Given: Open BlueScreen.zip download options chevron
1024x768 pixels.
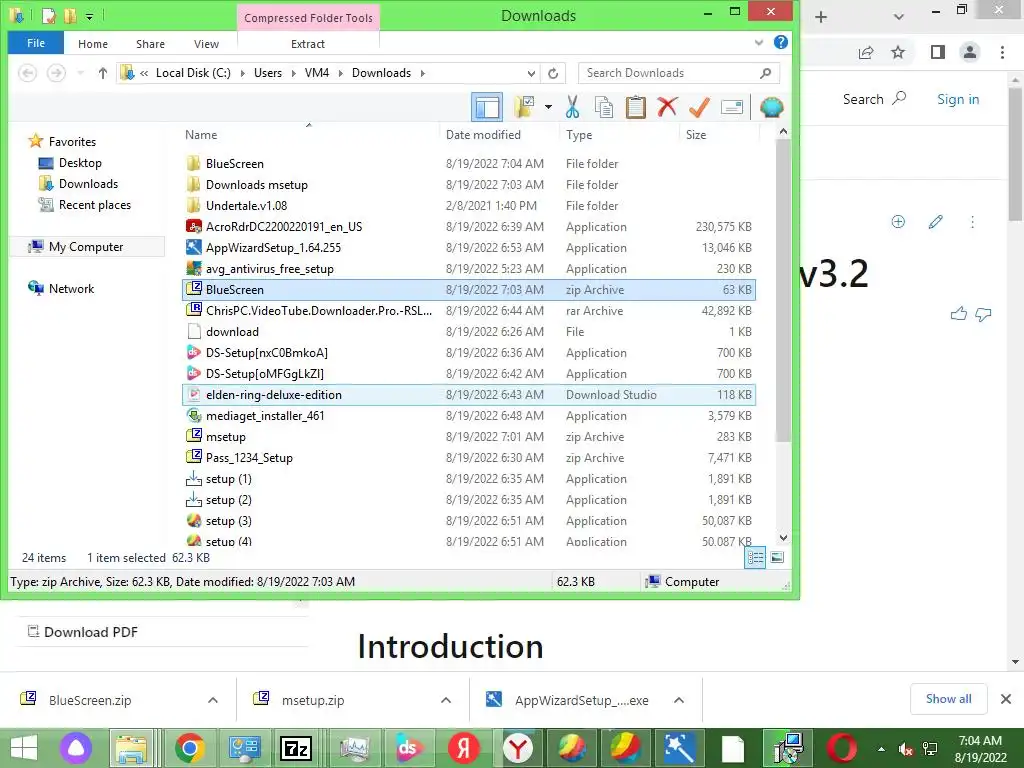Looking at the screenshot, I should 213,700.
